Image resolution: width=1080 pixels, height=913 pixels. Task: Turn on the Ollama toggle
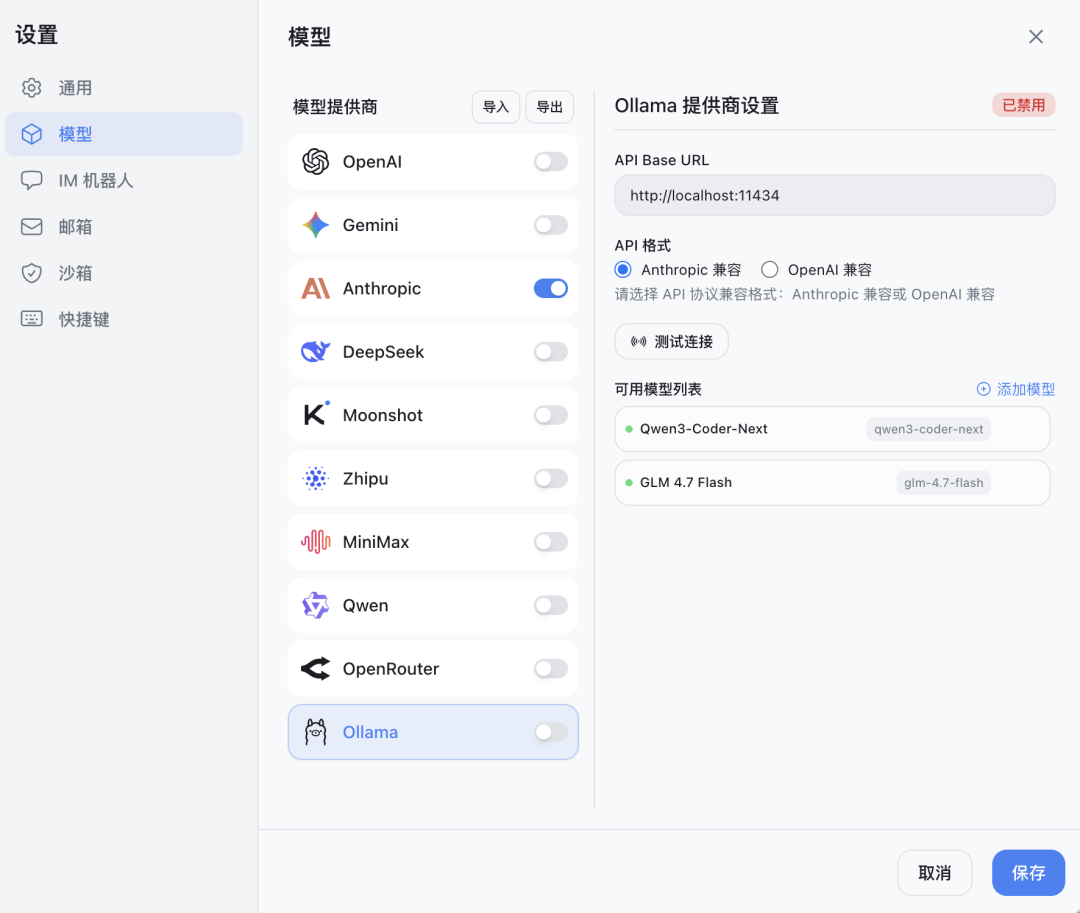(x=550, y=732)
